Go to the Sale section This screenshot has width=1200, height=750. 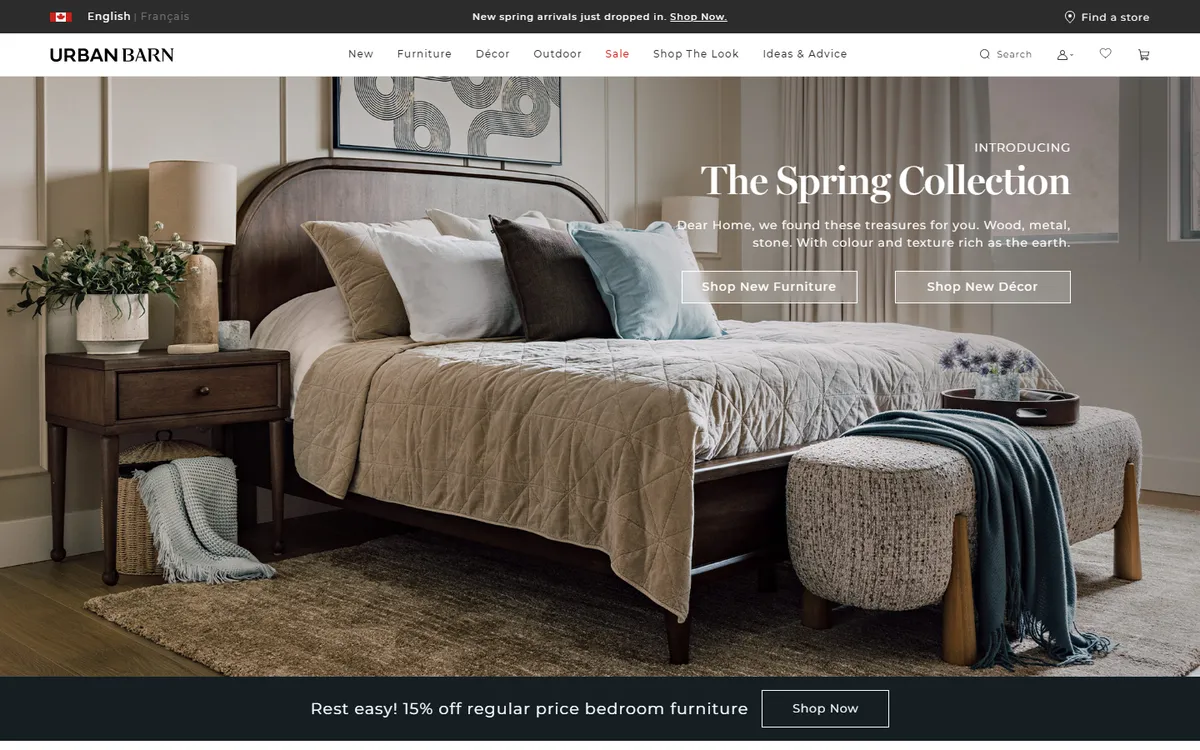pyautogui.click(x=617, y=54)
